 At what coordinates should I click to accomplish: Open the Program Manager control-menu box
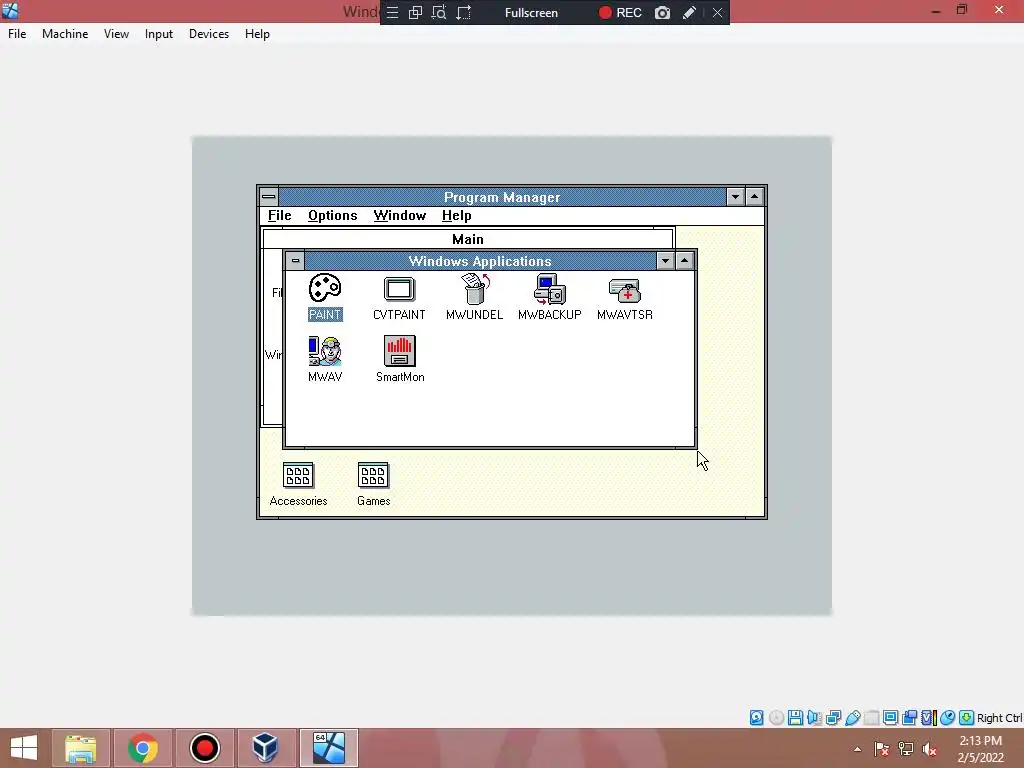click(268, 197)
